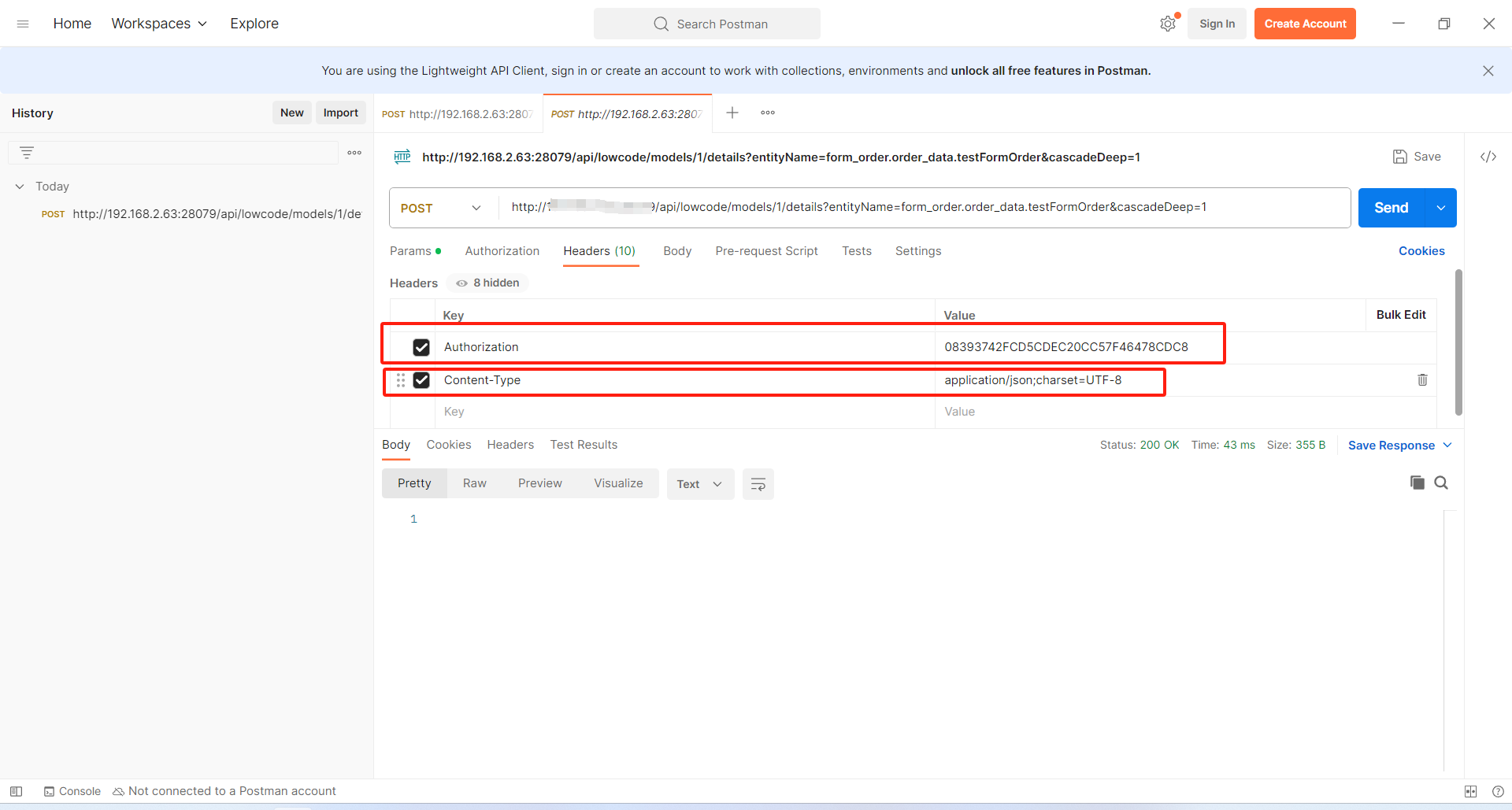
Task: Expand the Send button dropdown arrow
Action: tap(1440, 208)
